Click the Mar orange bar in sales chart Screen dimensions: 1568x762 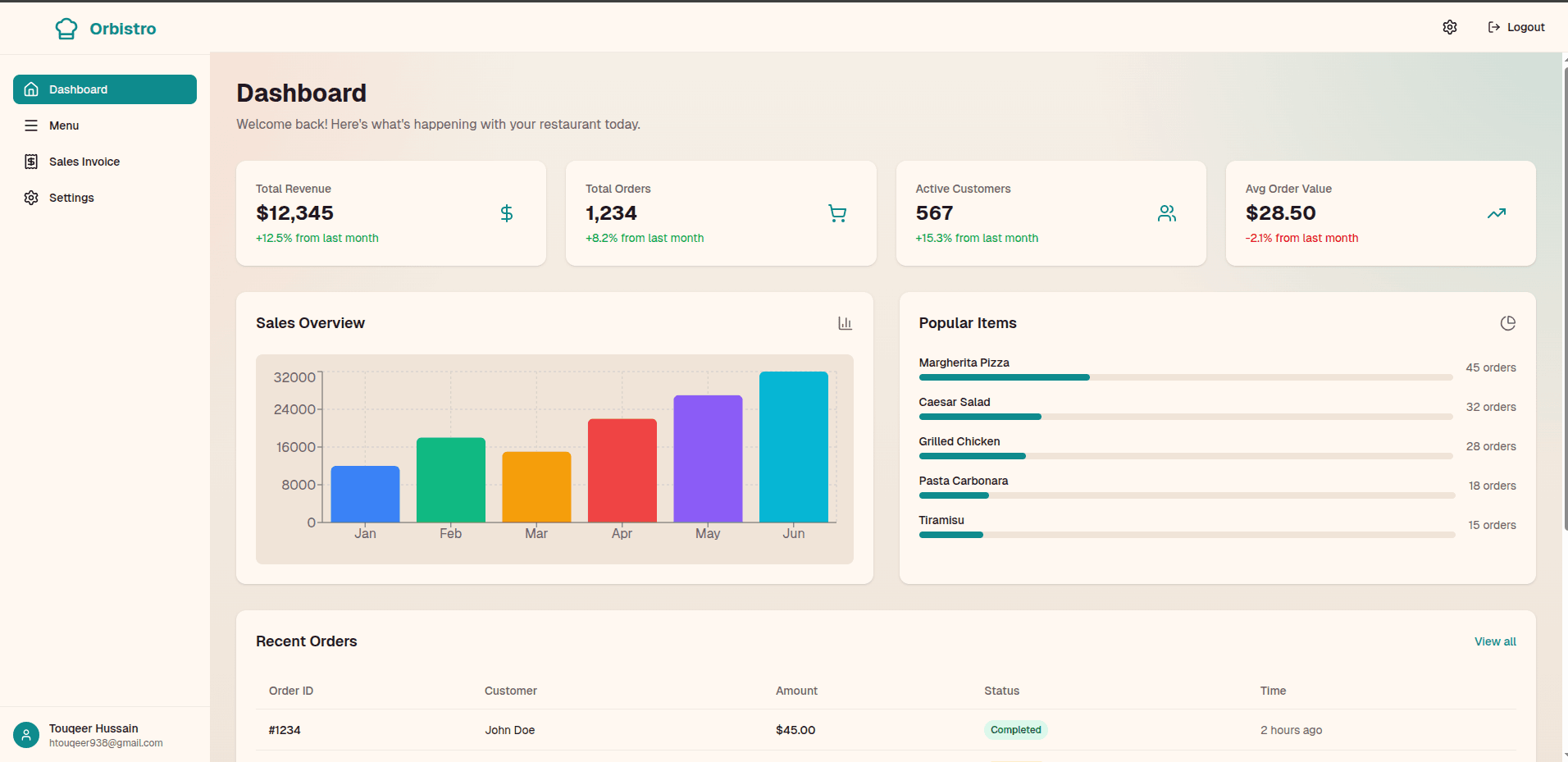tap(536, 487)
